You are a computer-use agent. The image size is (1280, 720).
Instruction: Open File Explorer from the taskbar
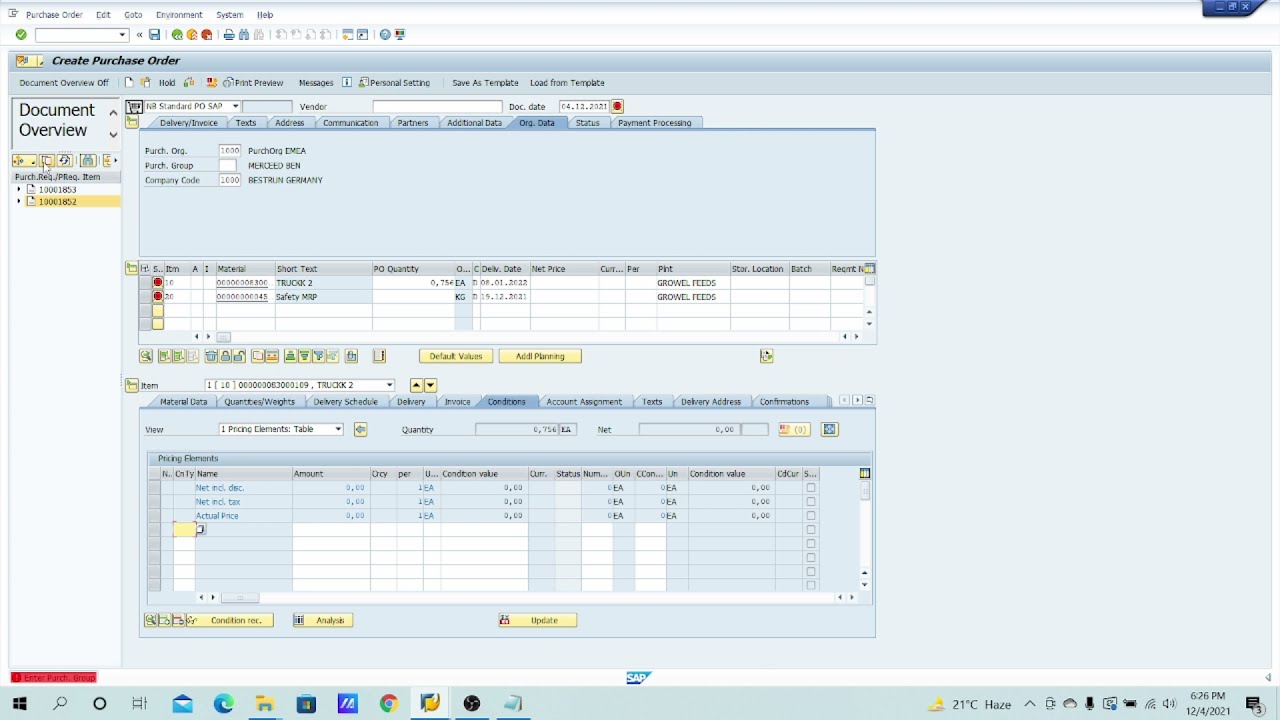click(265, 704)
